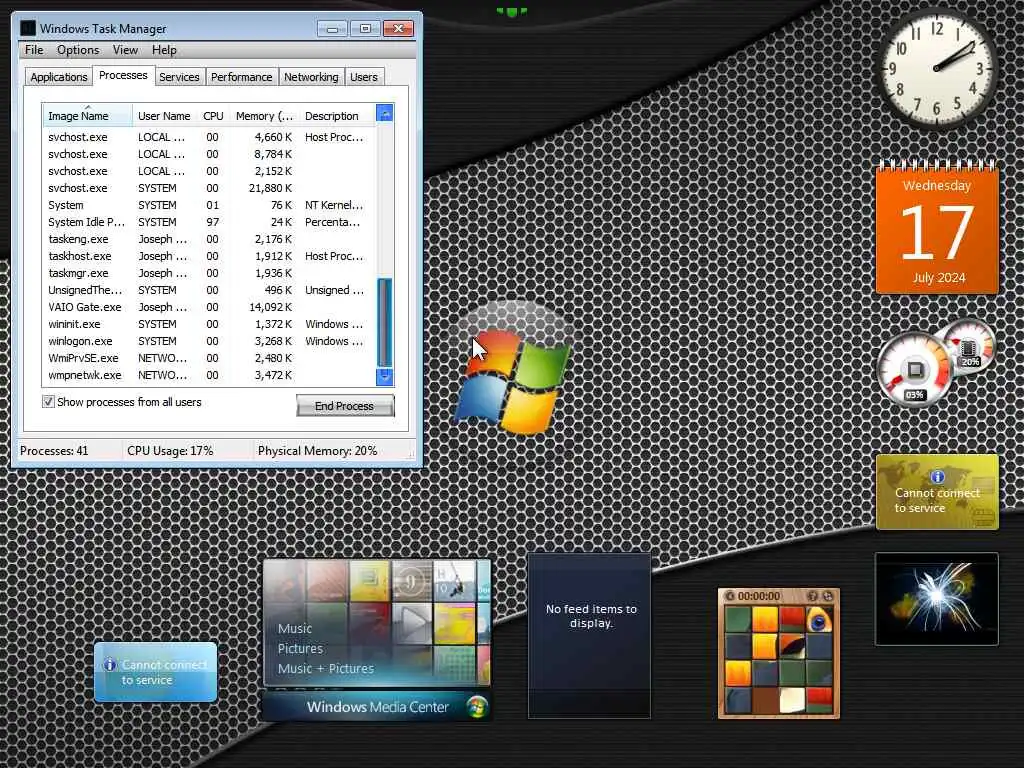
Task: Select the WmiPrvSE.exe process
Action: pyautogui.click(x=208, y=358)
